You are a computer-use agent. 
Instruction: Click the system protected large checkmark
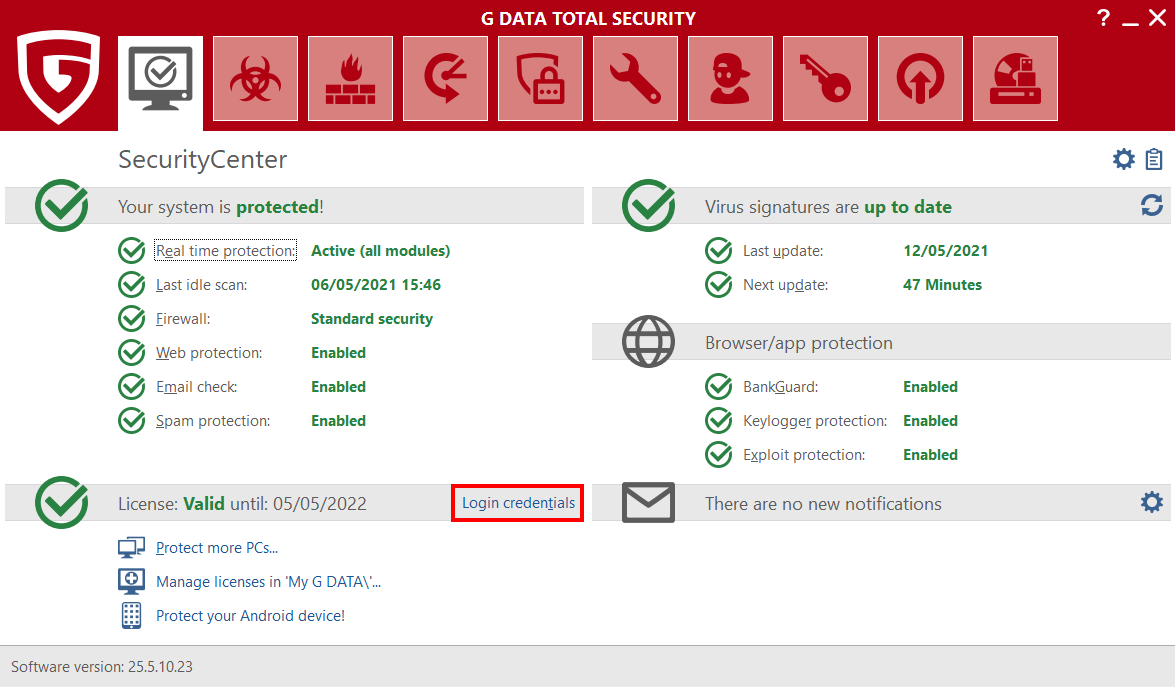point(61,205)
